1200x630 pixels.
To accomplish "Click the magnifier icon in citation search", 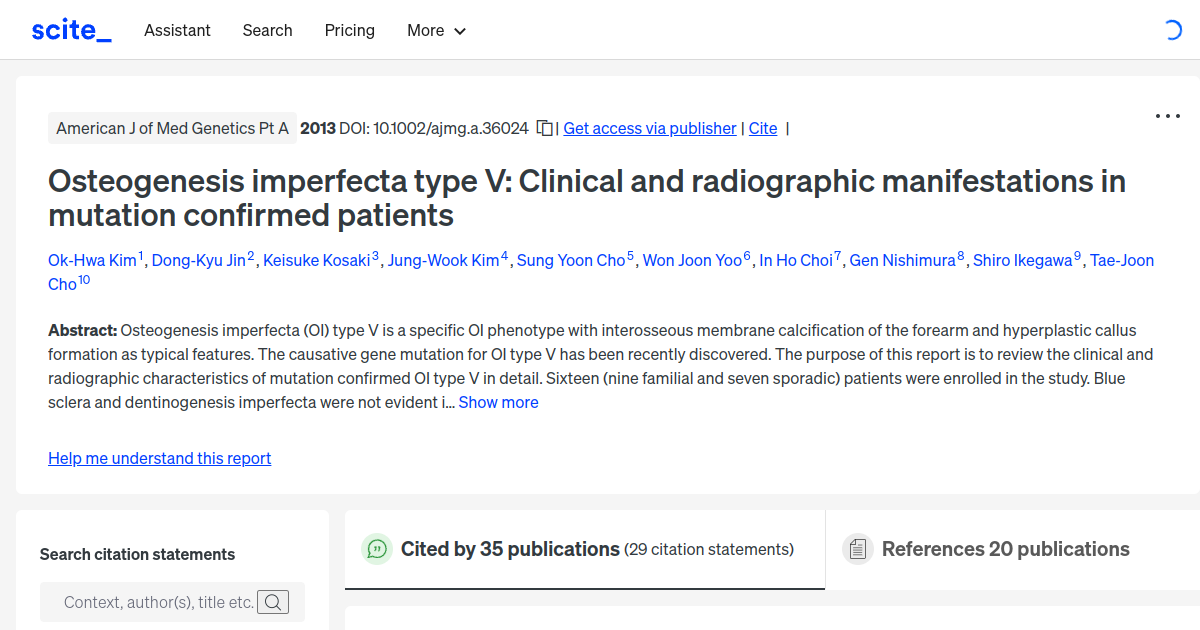I will point(273,601).
